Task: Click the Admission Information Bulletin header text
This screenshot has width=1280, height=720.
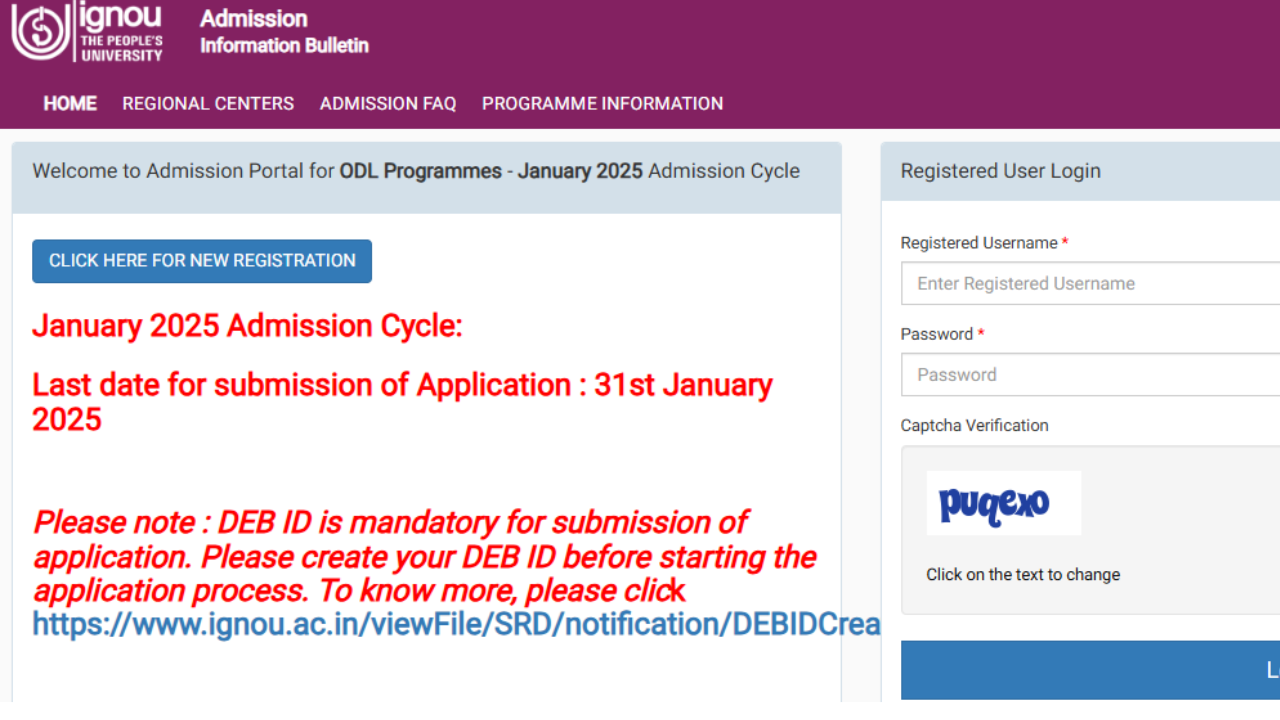Action: click(285, 31)
